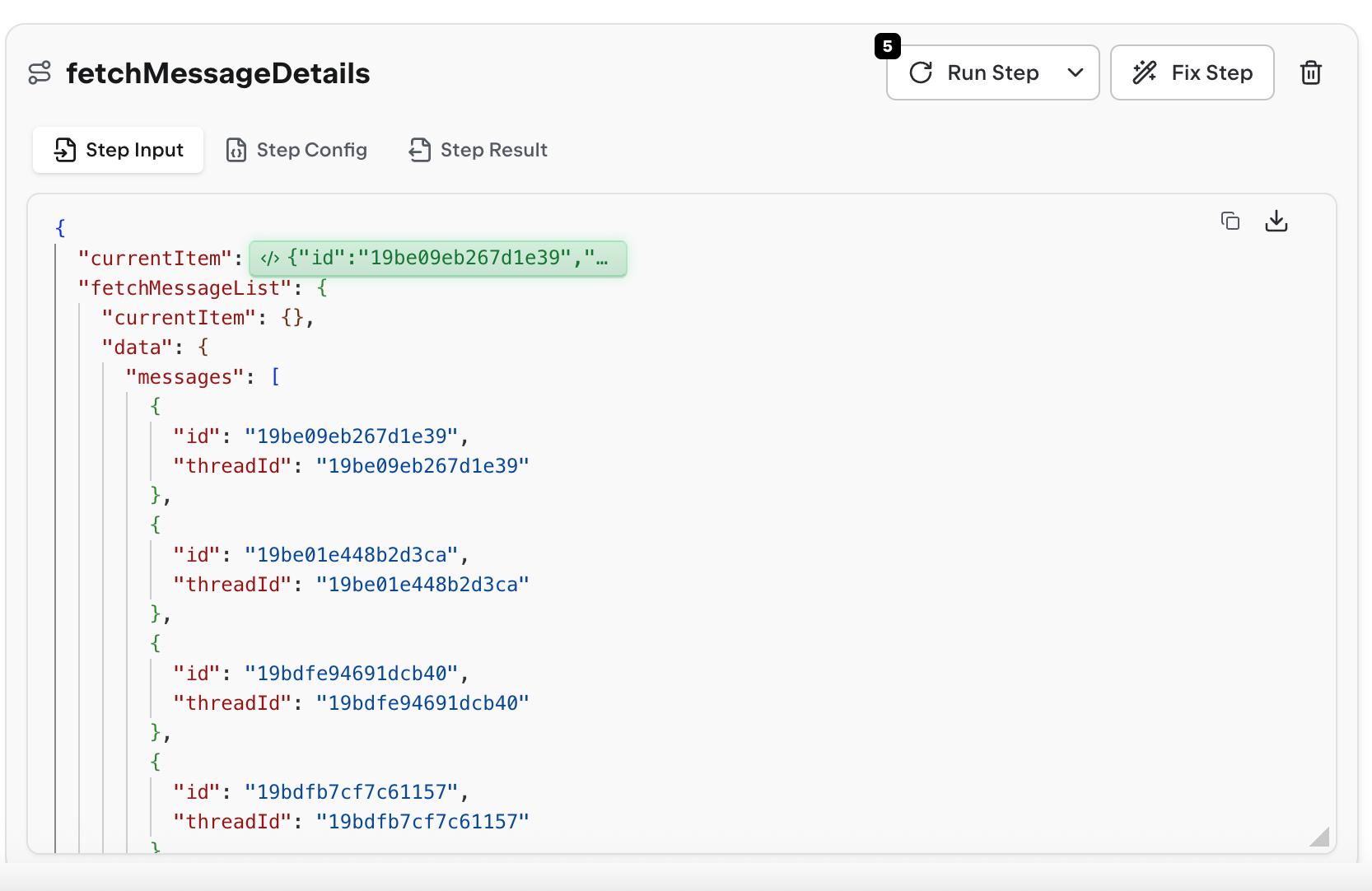
Task: Click the empty currentItem {} value
Action: click(x=292, y=318)
